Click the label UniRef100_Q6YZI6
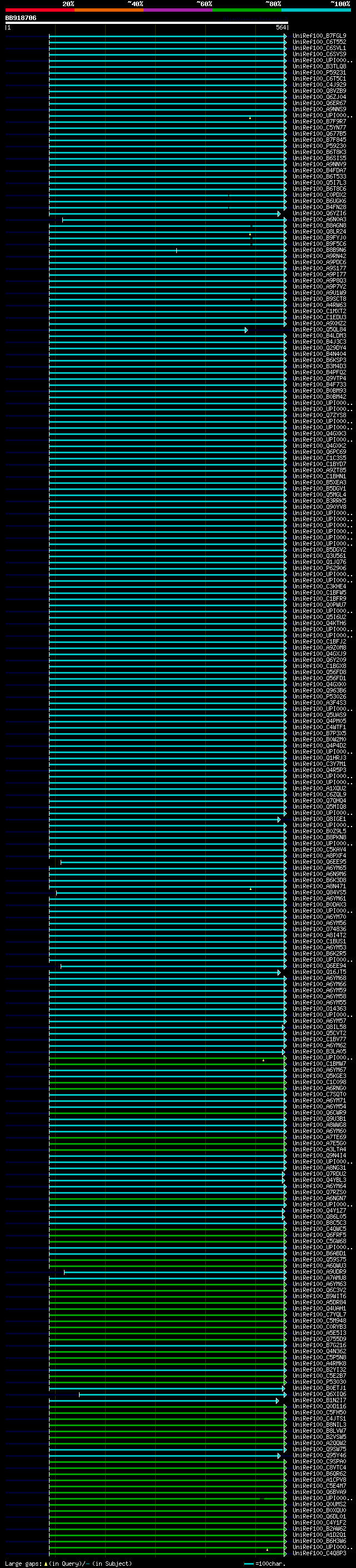 [x=319, y=214]
